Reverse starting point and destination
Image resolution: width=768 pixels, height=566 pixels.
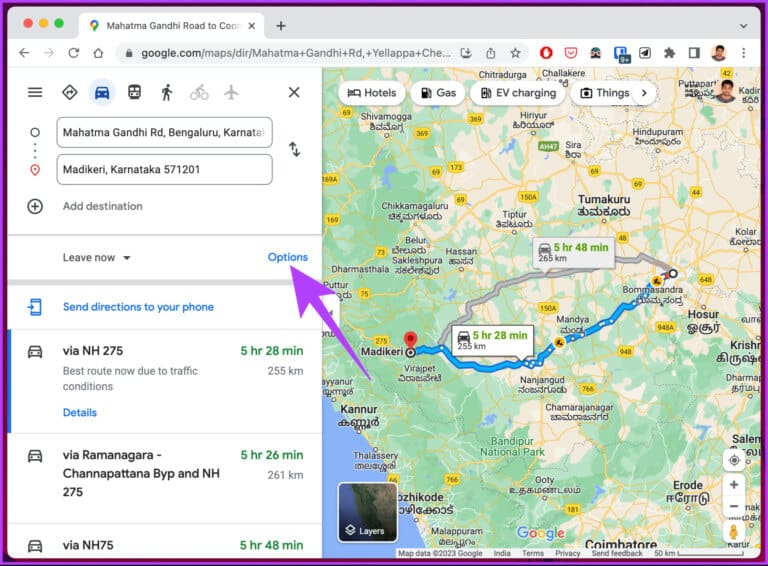(x=294, y=149)
